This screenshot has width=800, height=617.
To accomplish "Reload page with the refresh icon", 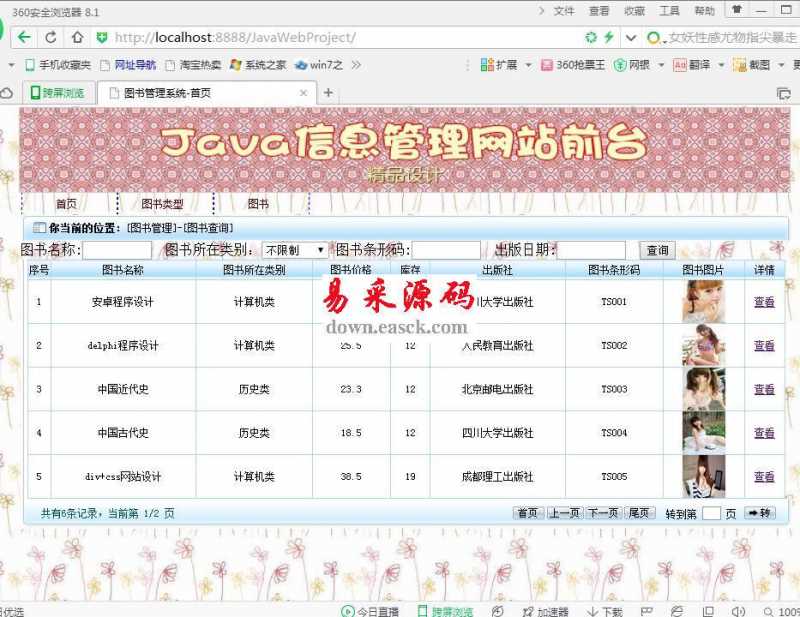I will (50, 38).
